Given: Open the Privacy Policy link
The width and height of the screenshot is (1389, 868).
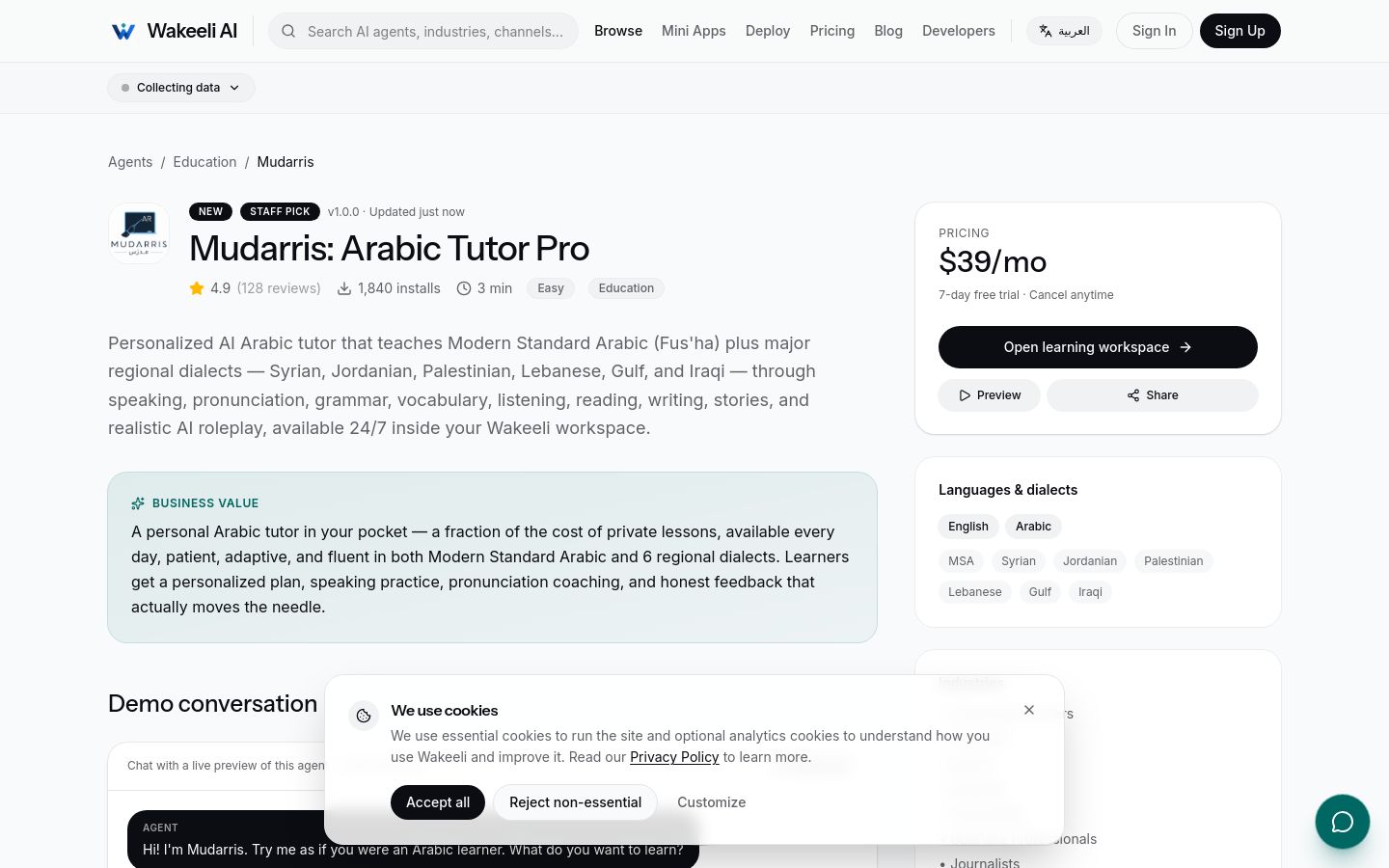Looking at the screenshot, I should click(x=674, y=757).
